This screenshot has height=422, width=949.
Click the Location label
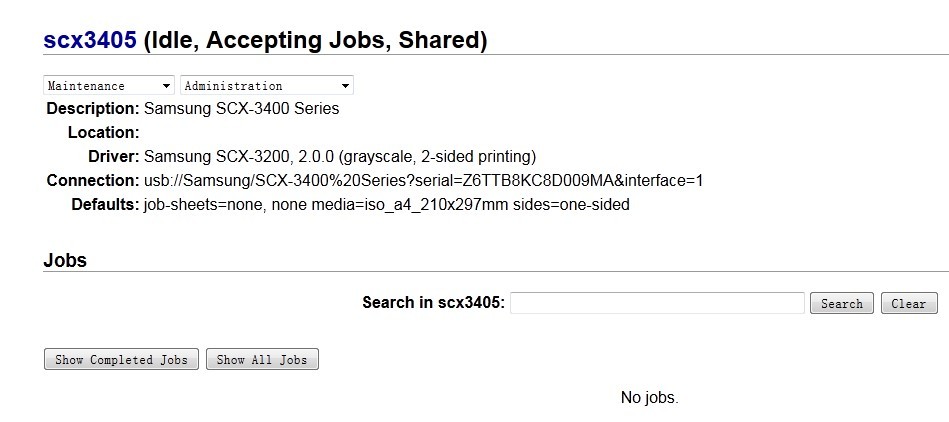(103, 133)
